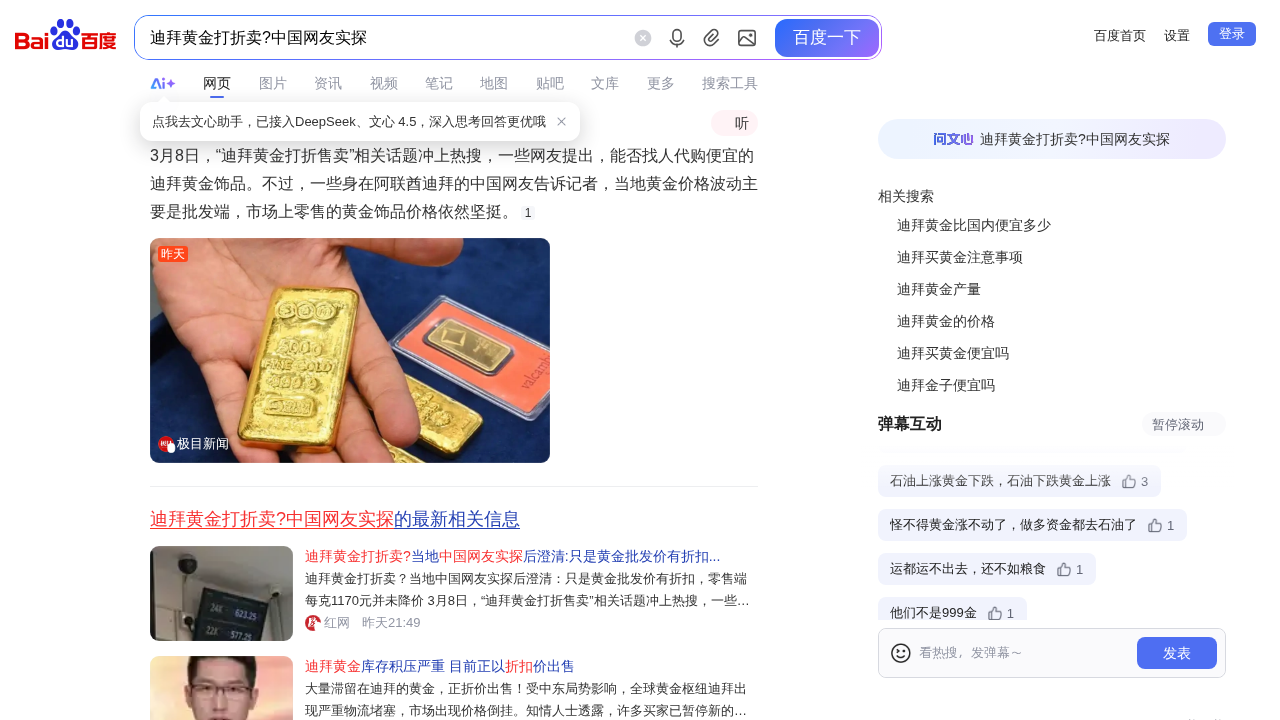Start voice search with the microphone icon
The image size is (1280, 720).
tap(677, 38)
